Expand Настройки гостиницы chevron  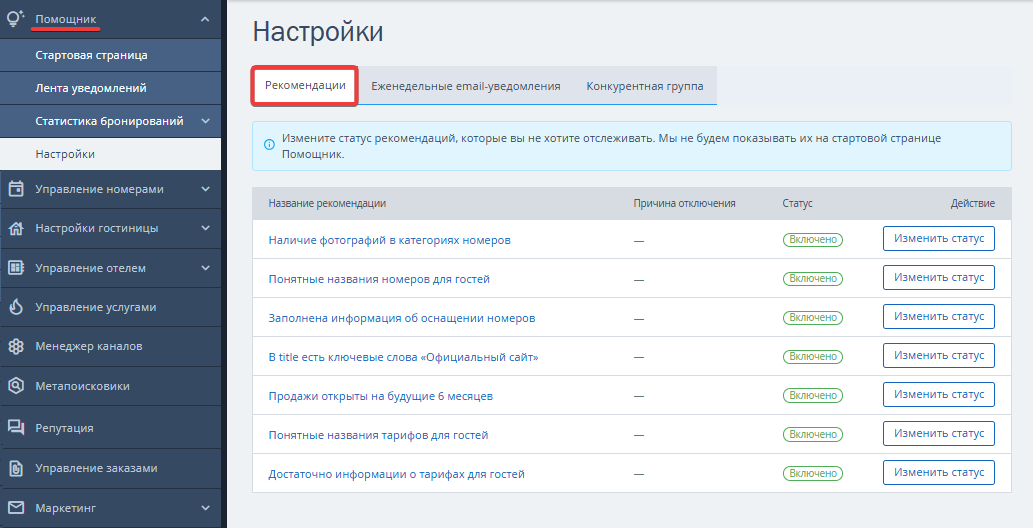point(205,228)
